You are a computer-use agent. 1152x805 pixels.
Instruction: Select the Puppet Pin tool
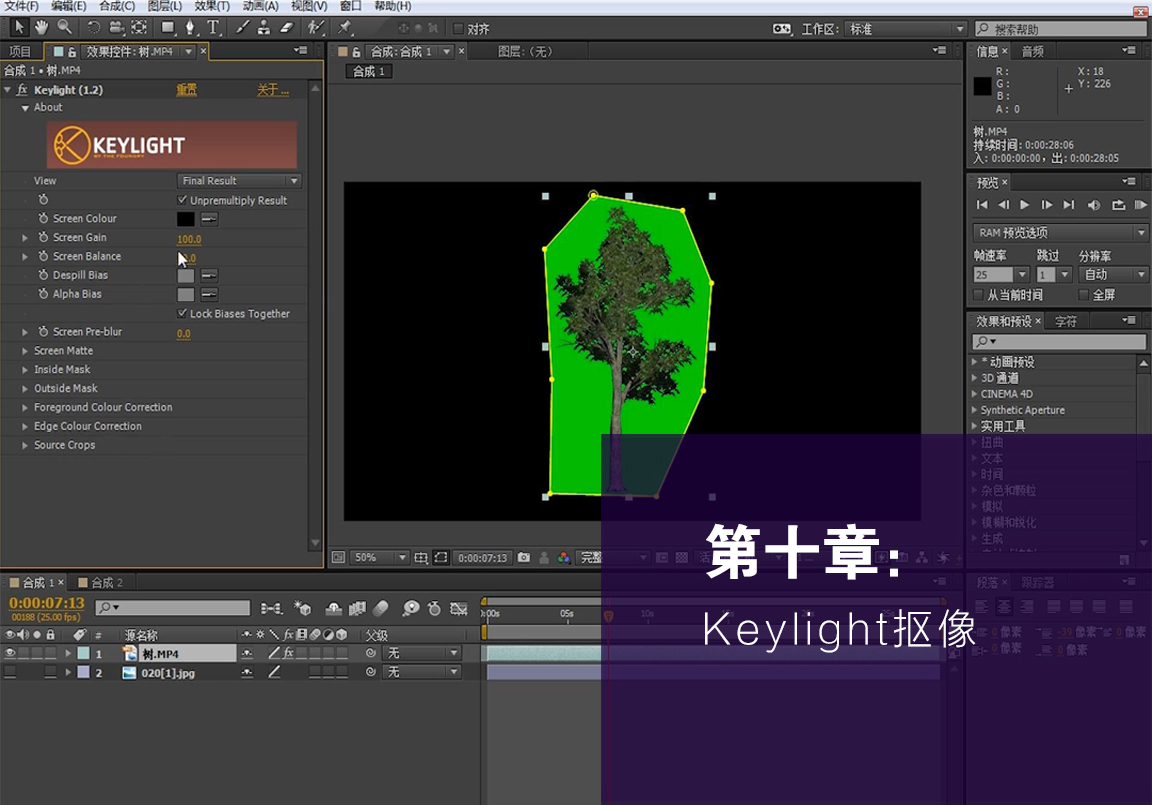(345, 28)
